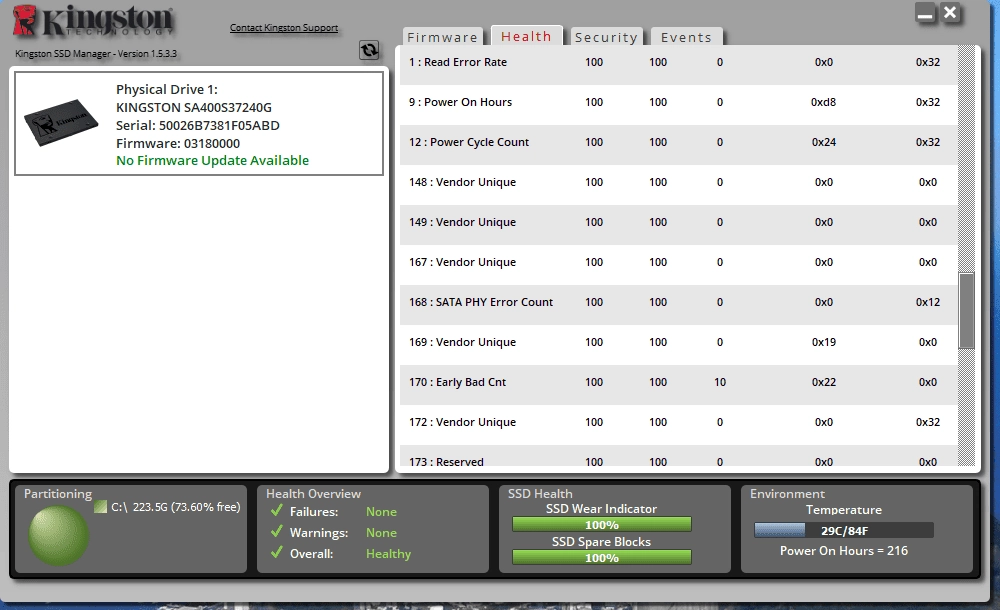This screenshot has height=610, width=1000.
Task: Click the SSD Spare Blocks progress bar
Action: coord(601,558)
